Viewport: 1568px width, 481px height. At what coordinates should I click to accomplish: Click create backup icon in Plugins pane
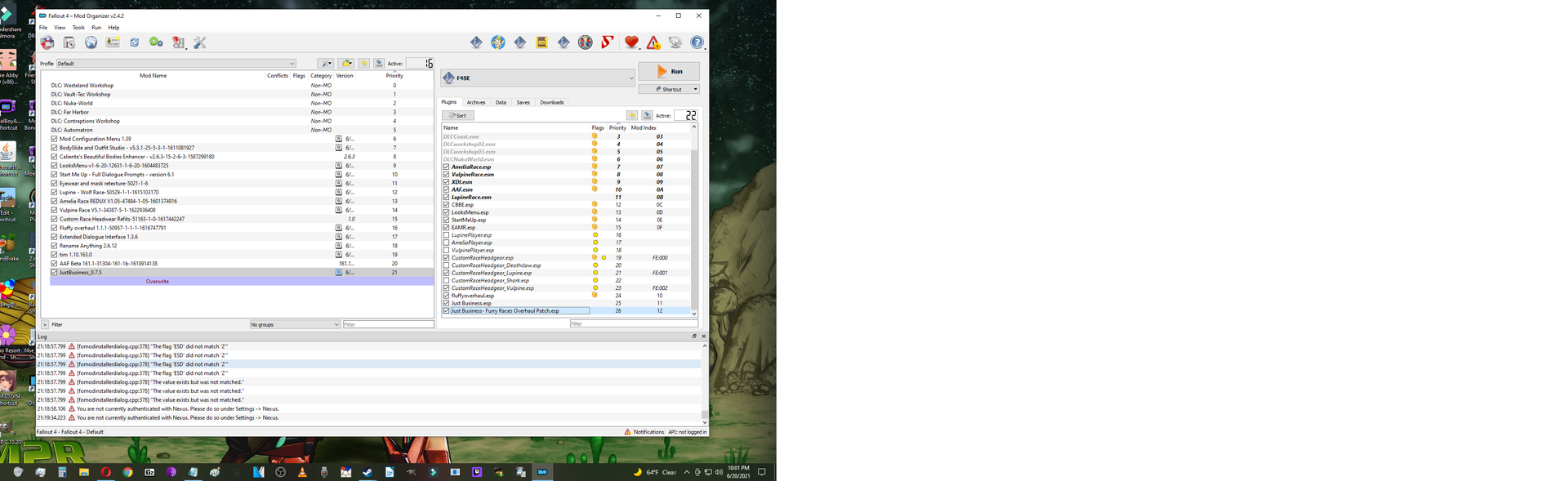tap(647, 115)
